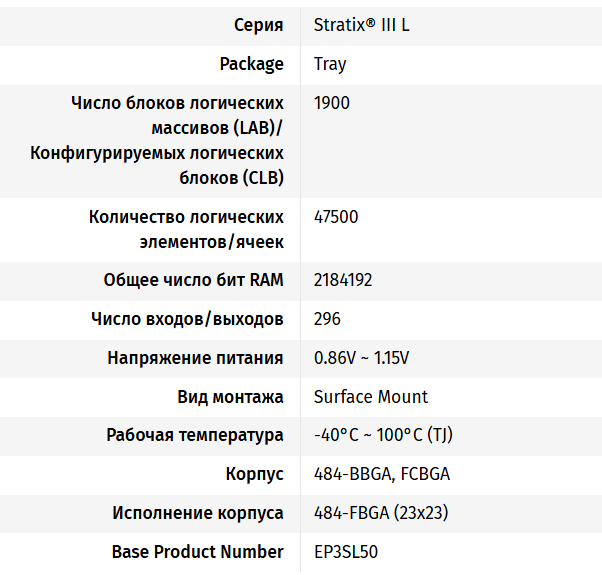Click the "Число входов/выходов" label
This screenshot has height=575, width=602.
point(187,319)
